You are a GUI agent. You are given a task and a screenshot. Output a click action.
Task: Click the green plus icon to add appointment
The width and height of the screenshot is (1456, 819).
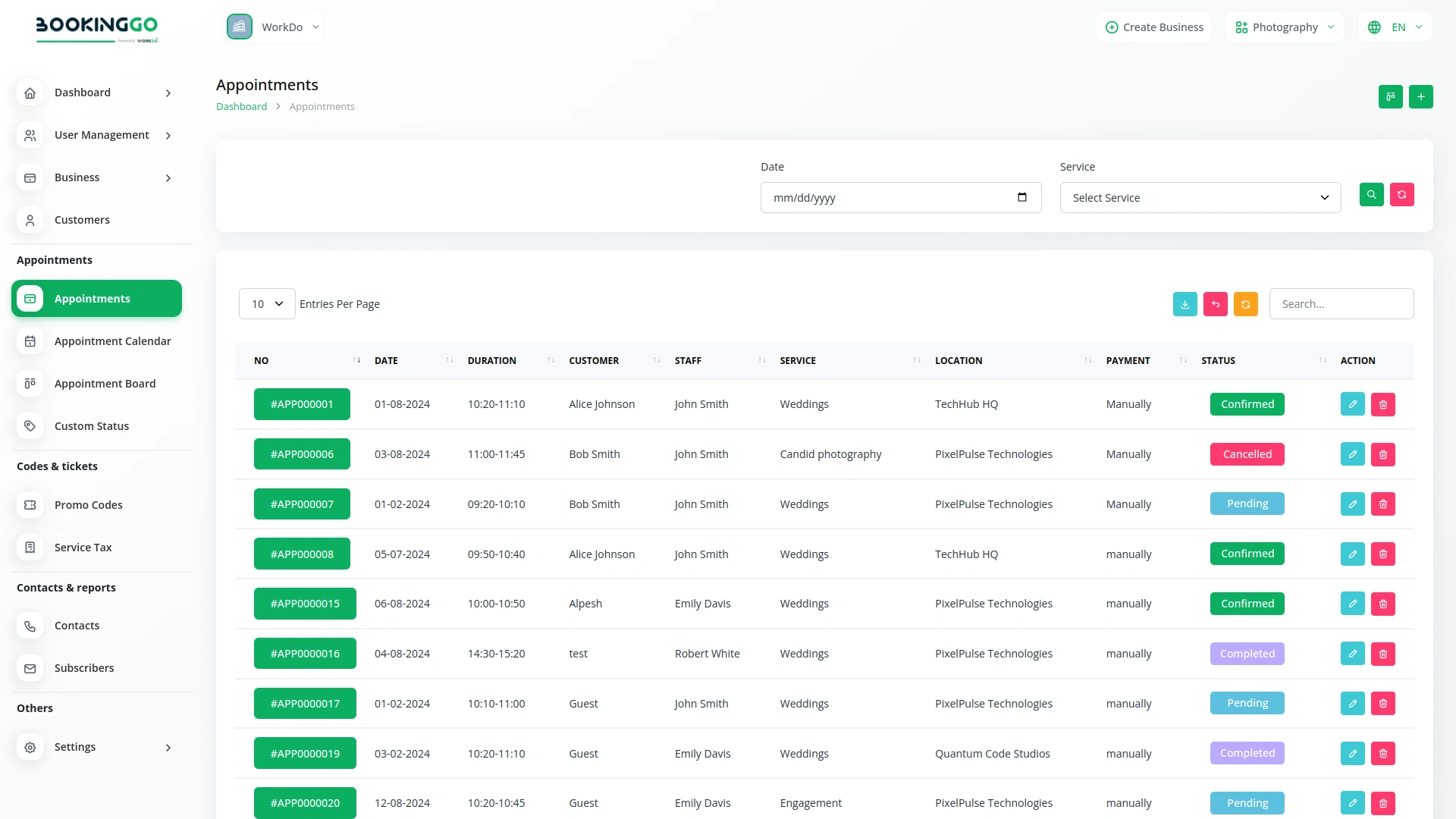click(x=1421, y=96)
